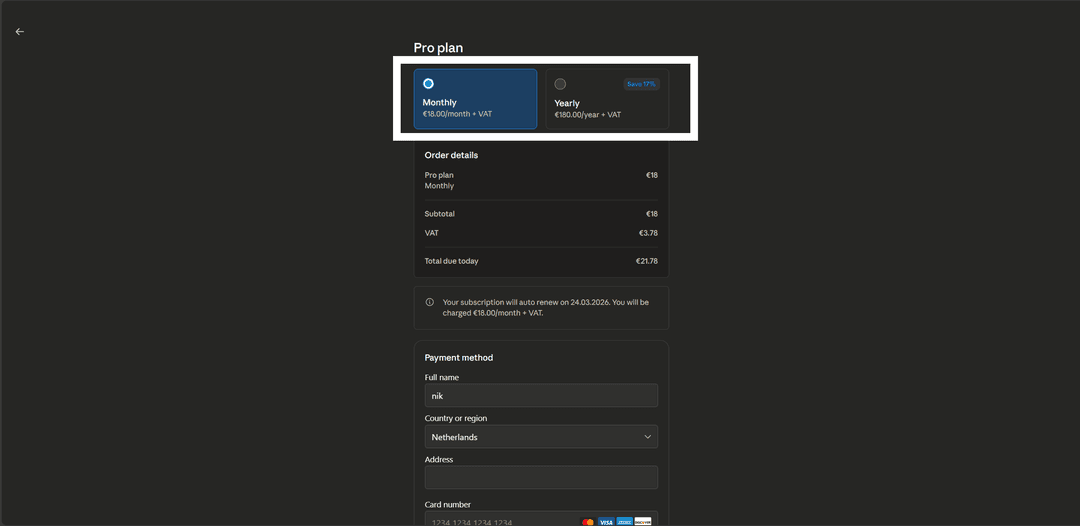This screenshot has width=1080, height=526.
Task: Click the Payment method heading
Action: coord(459,358)
